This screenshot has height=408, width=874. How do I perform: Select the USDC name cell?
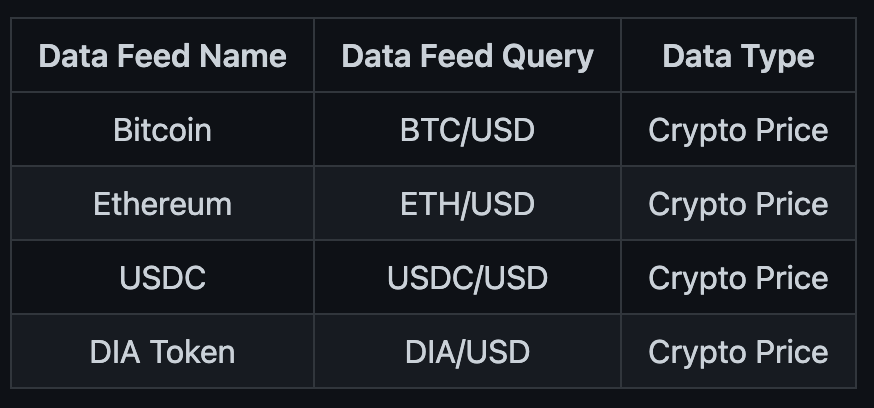(x=162, y=277)
